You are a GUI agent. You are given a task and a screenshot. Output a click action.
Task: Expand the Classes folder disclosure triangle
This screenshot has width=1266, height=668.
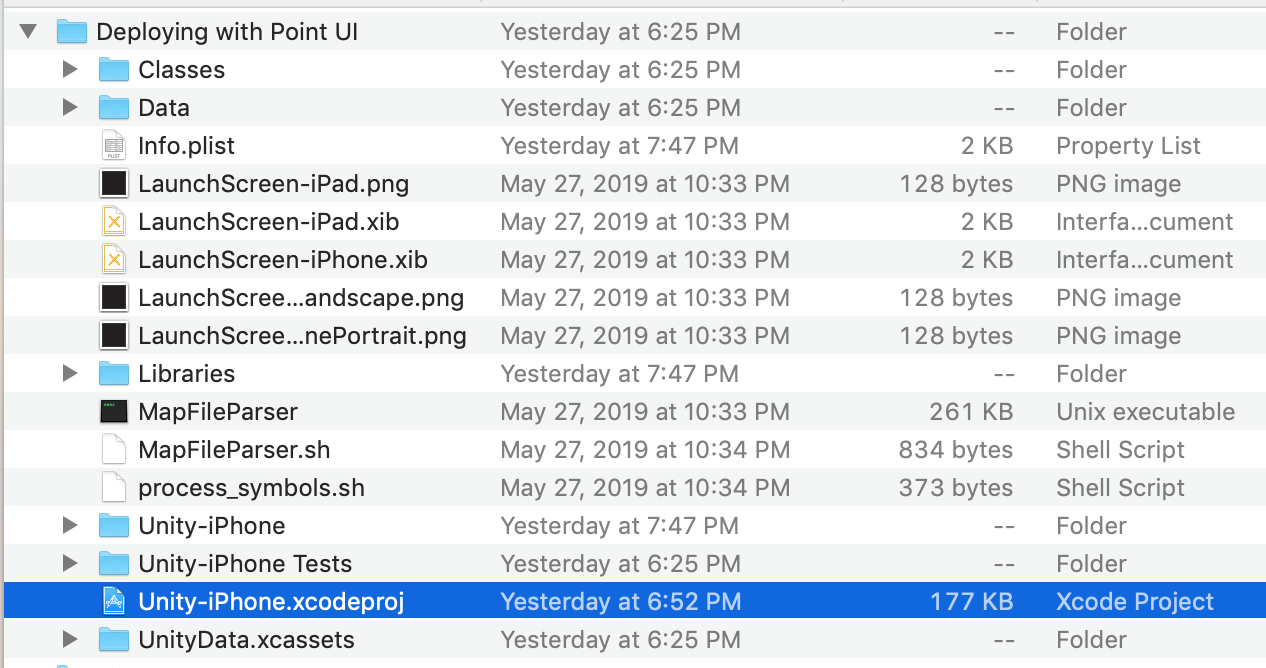70,70
